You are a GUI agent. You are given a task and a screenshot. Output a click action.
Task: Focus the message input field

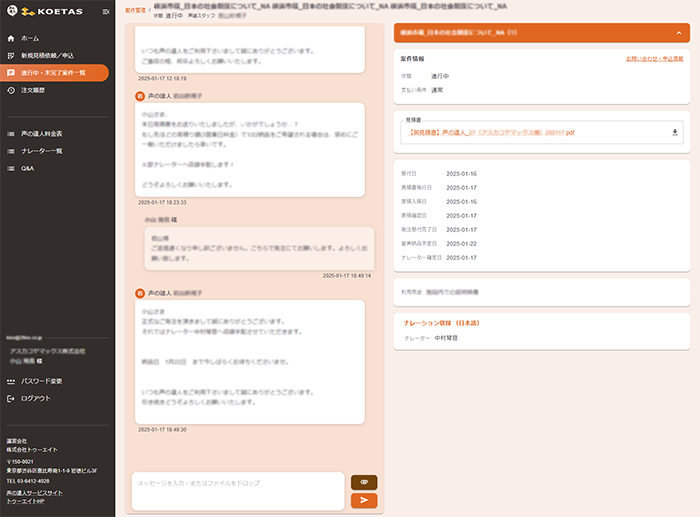[235, 490]
